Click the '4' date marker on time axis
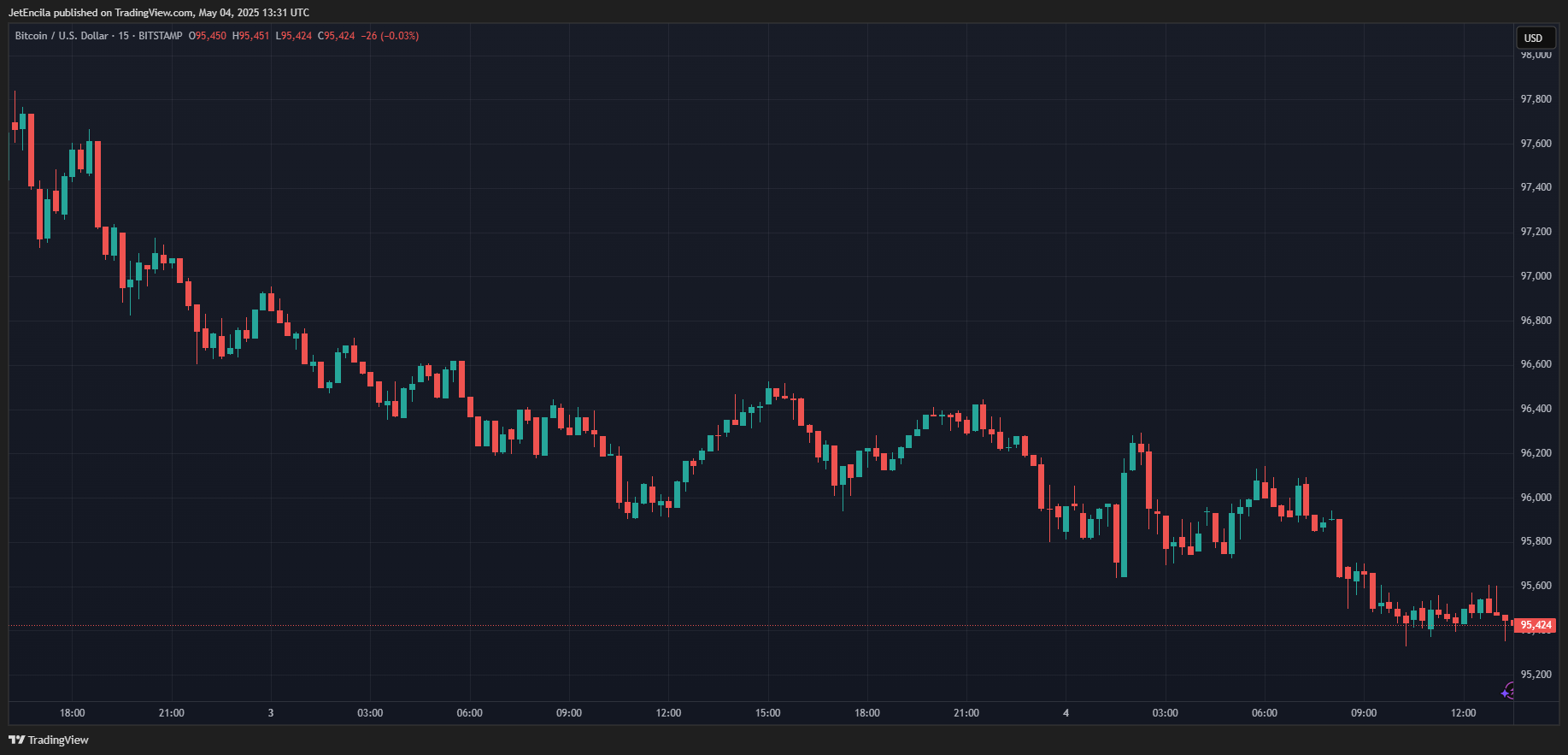1568x755 pixels. [x=1066, y=713]
